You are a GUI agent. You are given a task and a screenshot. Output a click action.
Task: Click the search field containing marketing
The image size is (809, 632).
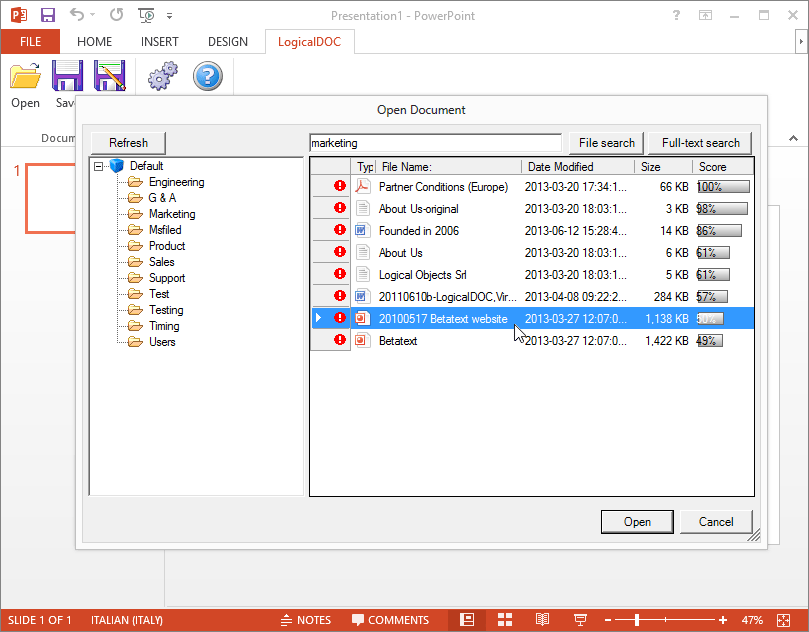coord(435,143)
